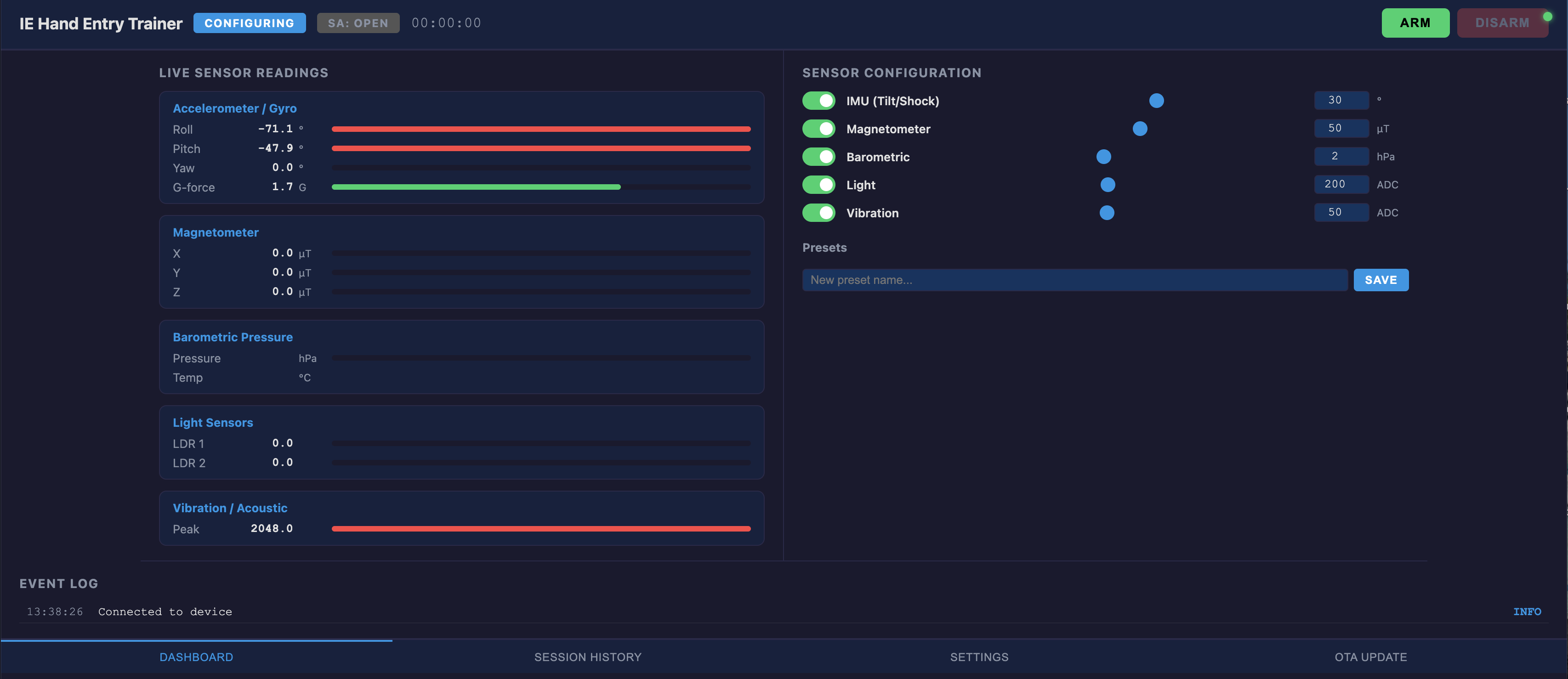The height and width of the screenshot is (679, 1568).
Task: Click the IMU threshold slider handle
Action: click(x=1156, y=101)
